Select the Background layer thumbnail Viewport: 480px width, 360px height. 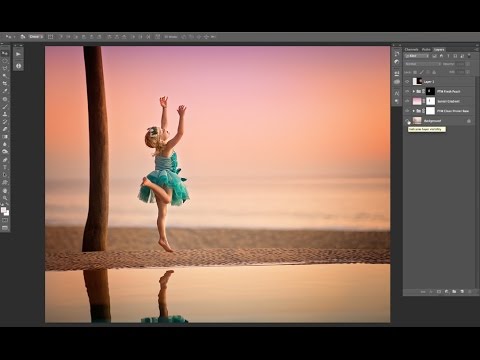[417, 121]
